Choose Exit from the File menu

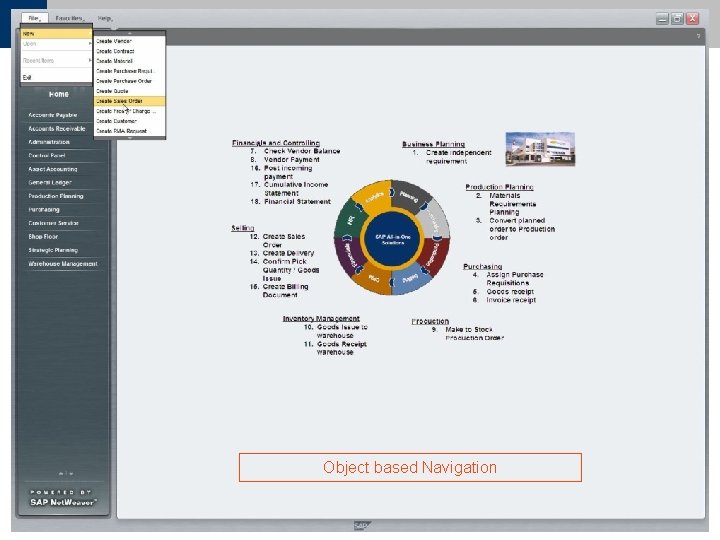click(x=56, y=77)
